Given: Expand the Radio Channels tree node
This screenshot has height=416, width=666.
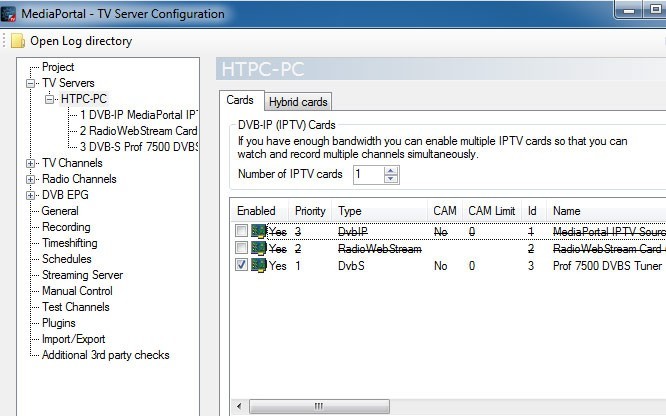Looking at the screenshot, I should coord(31,179).
